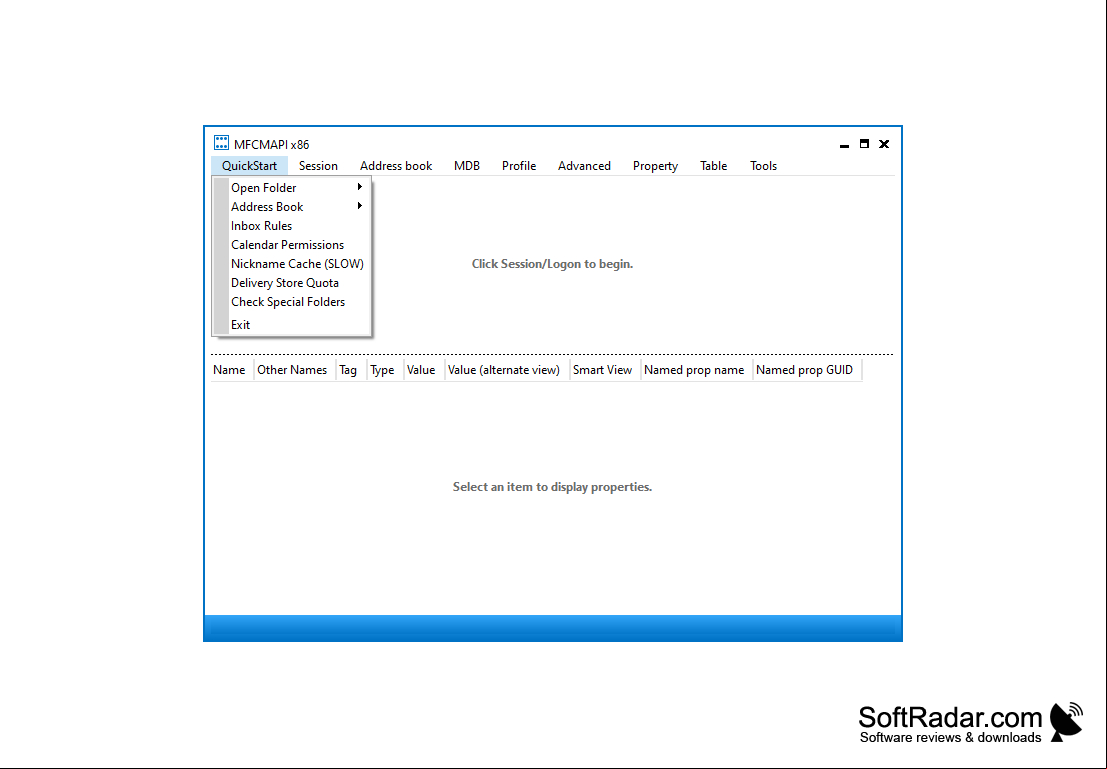The height and width of the screenshot is (769, 1107).
Task: Click the MFCMAPI application icon in title bar
Action: point(221,143)
